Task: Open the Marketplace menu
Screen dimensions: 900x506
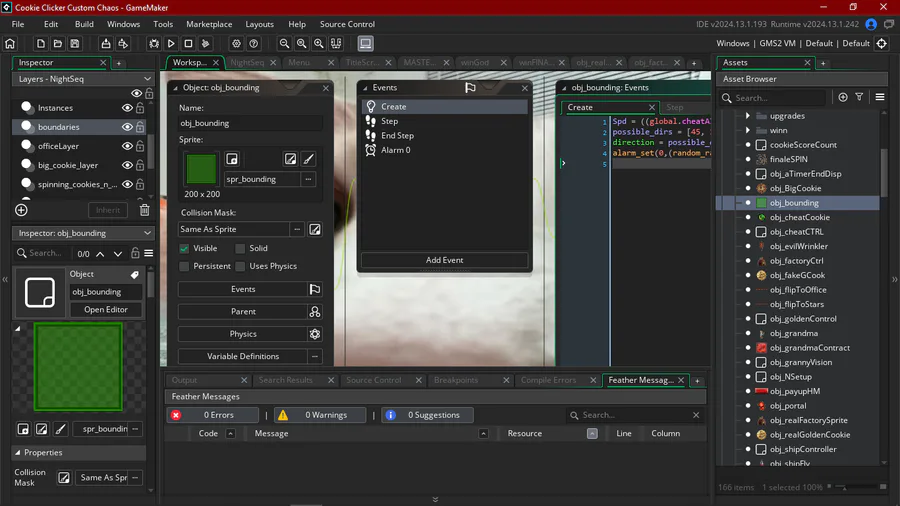Action: [x=209, y=24]
